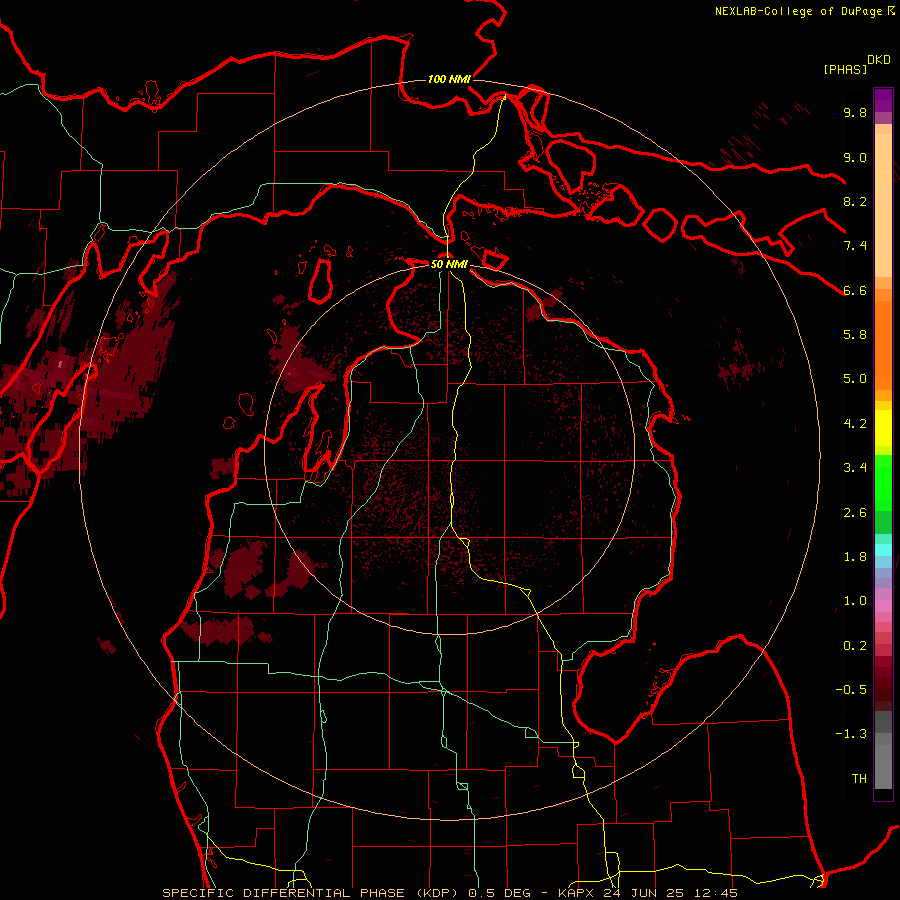This screenshot has height=900, width=900.
Task: Click the 0.2 scale value
Action: coord(855,646)
